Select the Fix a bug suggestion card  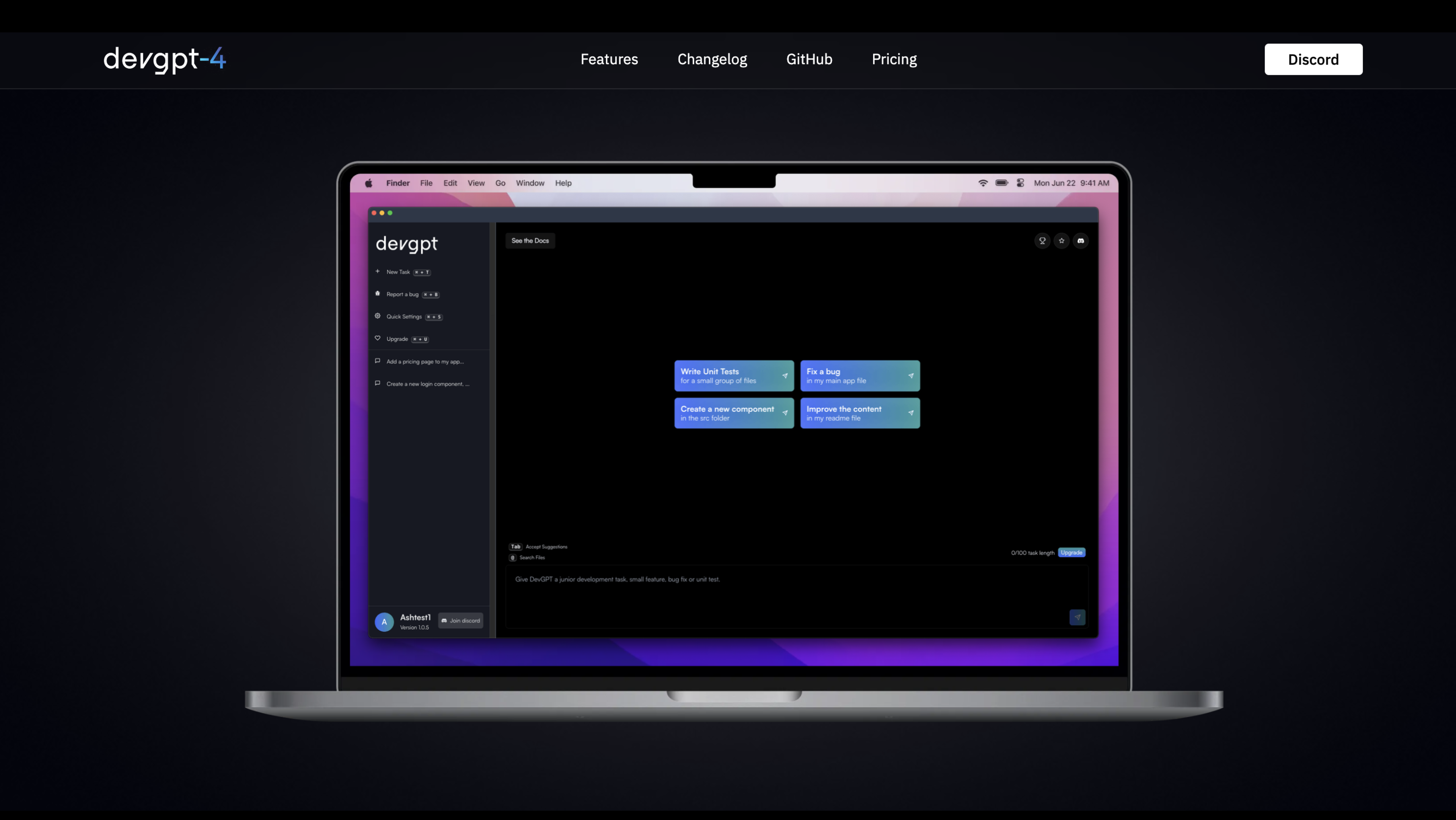[860, 375]
